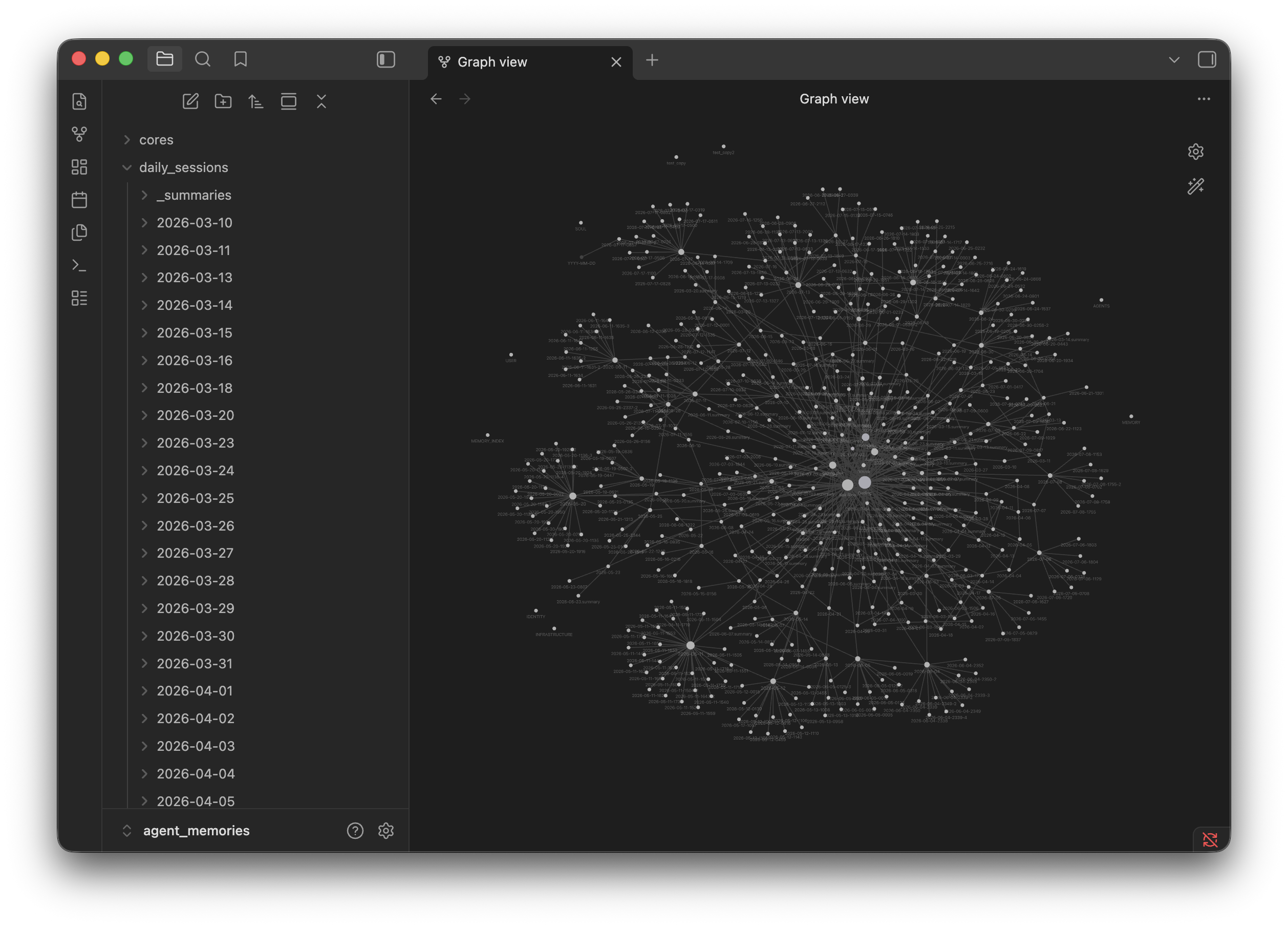Open graph settings gear
The width and height of the screenshot is (1288, 928).
point(1195,152)
